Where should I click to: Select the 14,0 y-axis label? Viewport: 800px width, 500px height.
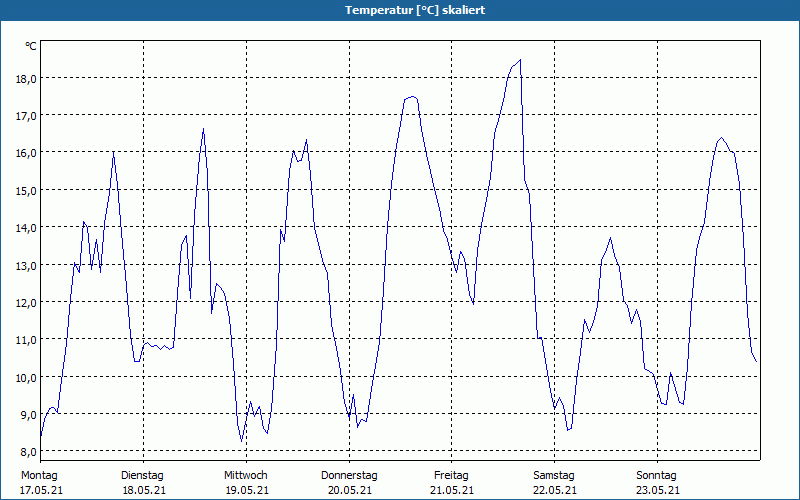(28, 228)
